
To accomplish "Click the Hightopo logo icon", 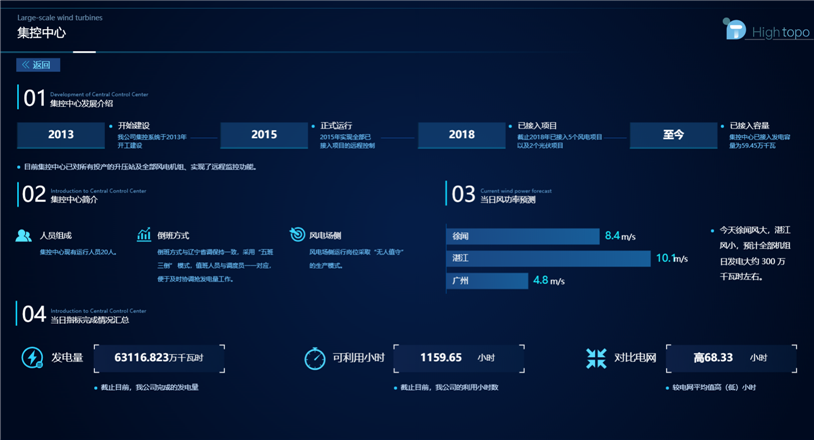I will 734,29.
